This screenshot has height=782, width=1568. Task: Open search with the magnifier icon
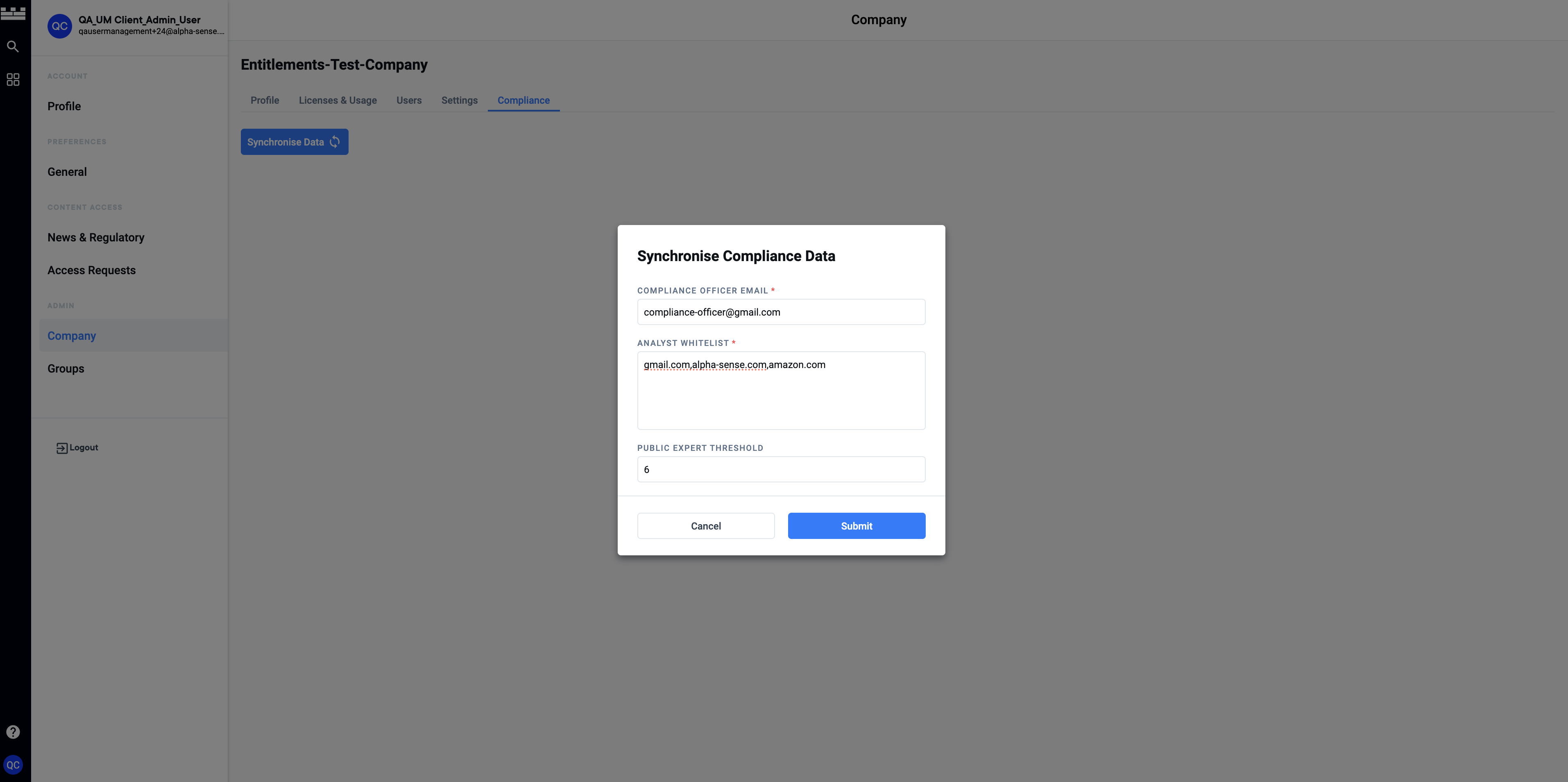point(13,46)
